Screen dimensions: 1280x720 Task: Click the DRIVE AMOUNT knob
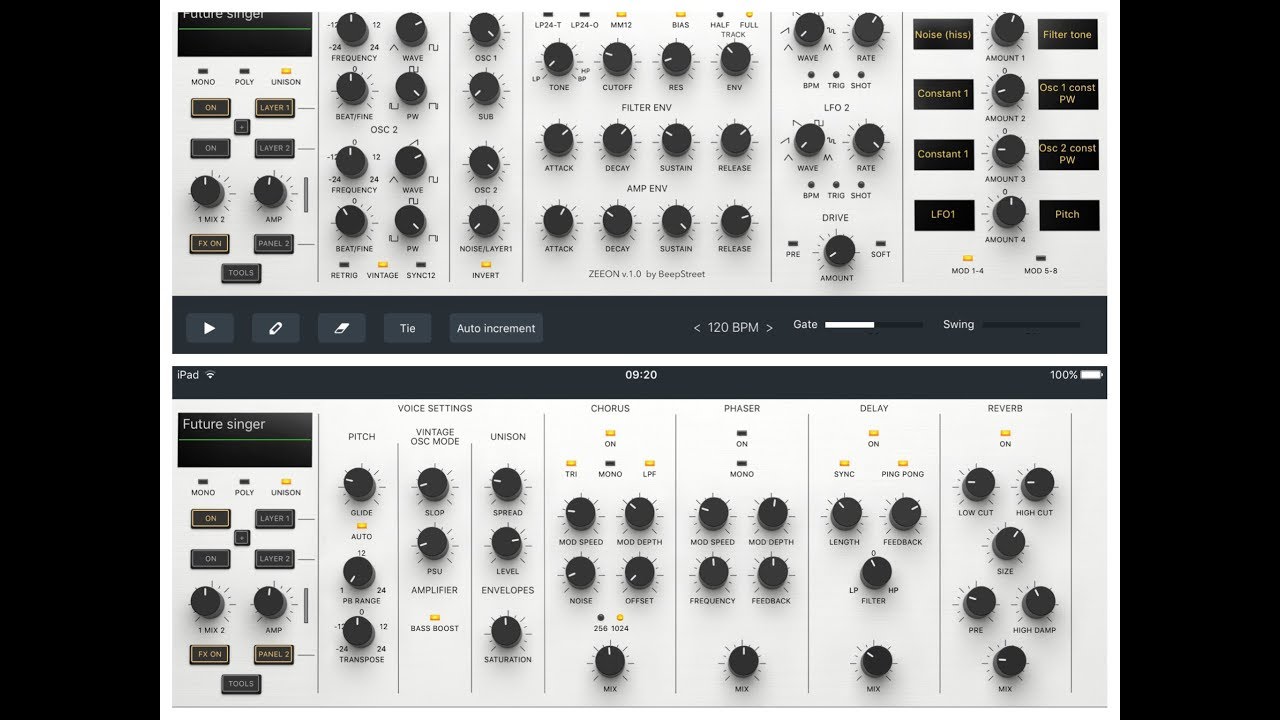[x=838, y=249]
